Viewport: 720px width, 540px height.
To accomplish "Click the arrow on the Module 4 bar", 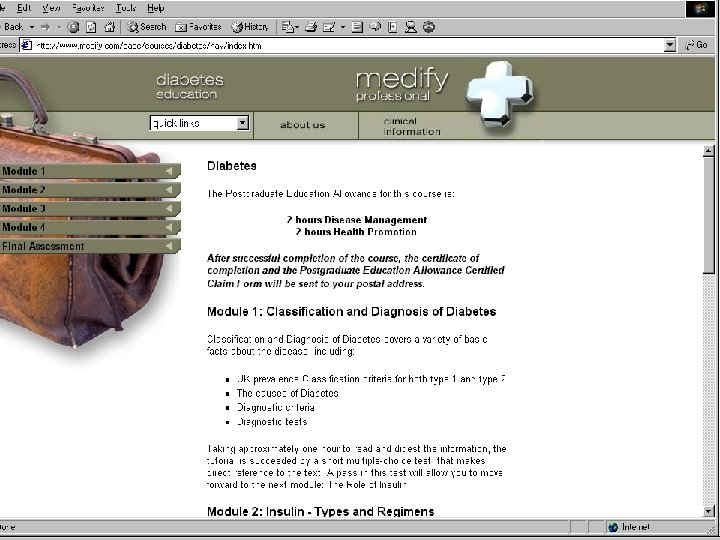I will pos(169,227).
